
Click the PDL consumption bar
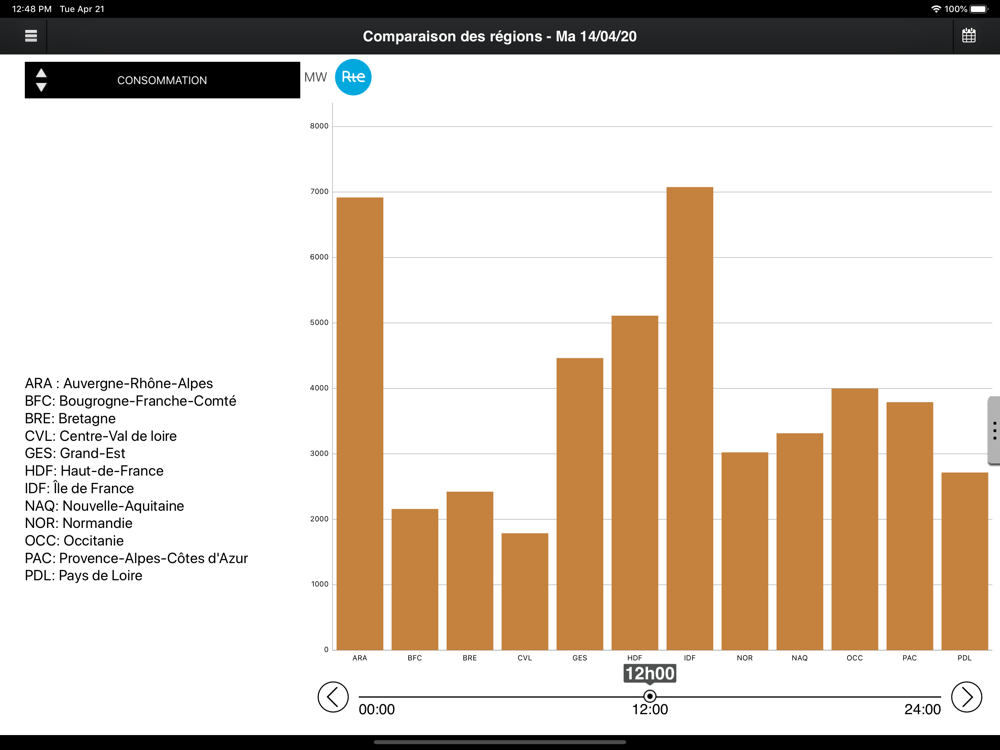(x=964, y=561)
